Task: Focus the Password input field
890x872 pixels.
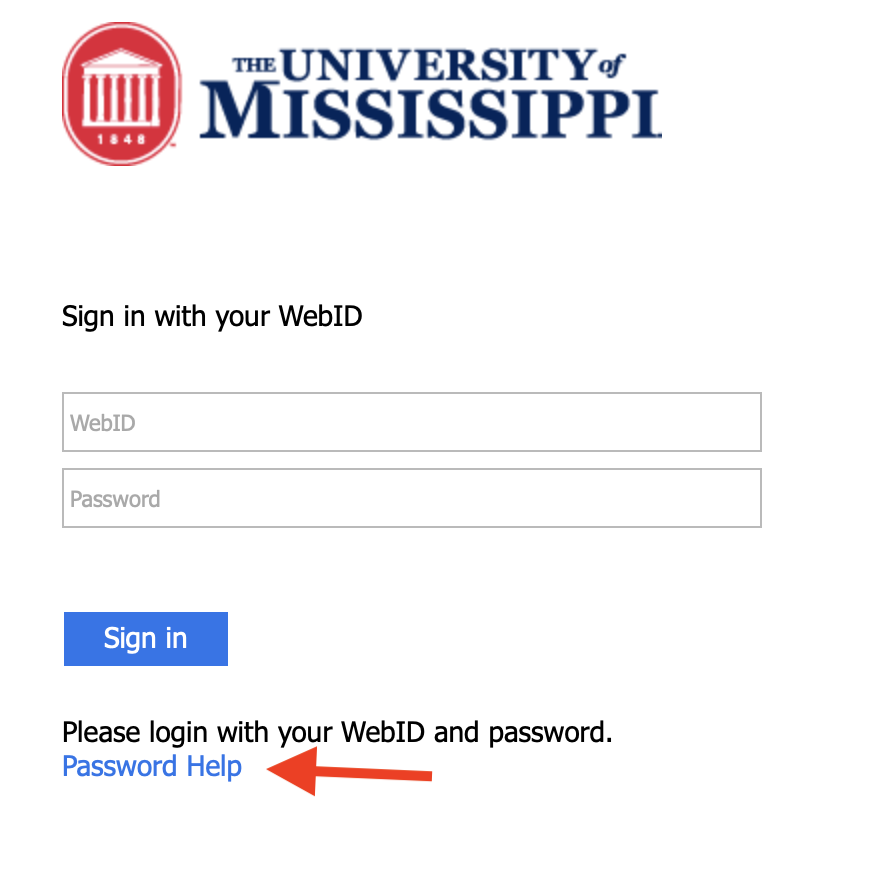Action: (412, 498)
